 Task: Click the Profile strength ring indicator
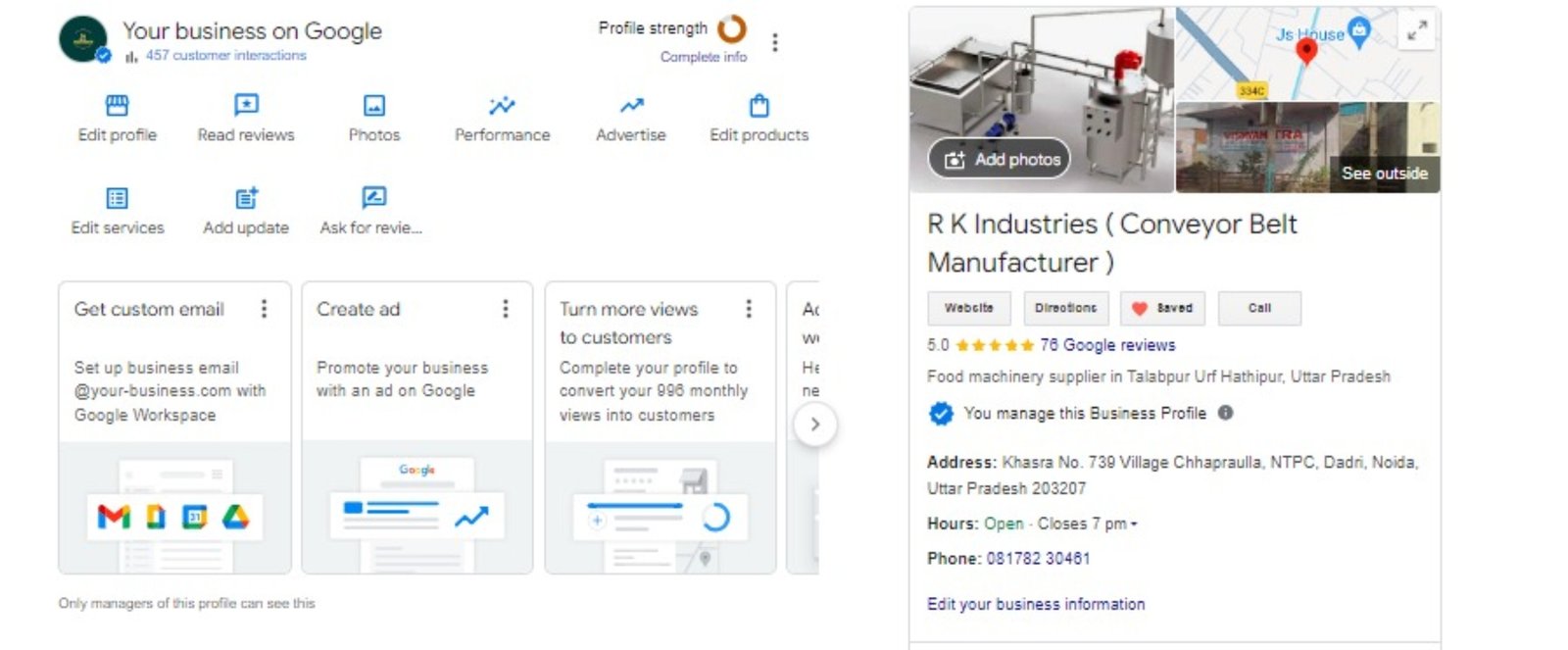(731, 29)
